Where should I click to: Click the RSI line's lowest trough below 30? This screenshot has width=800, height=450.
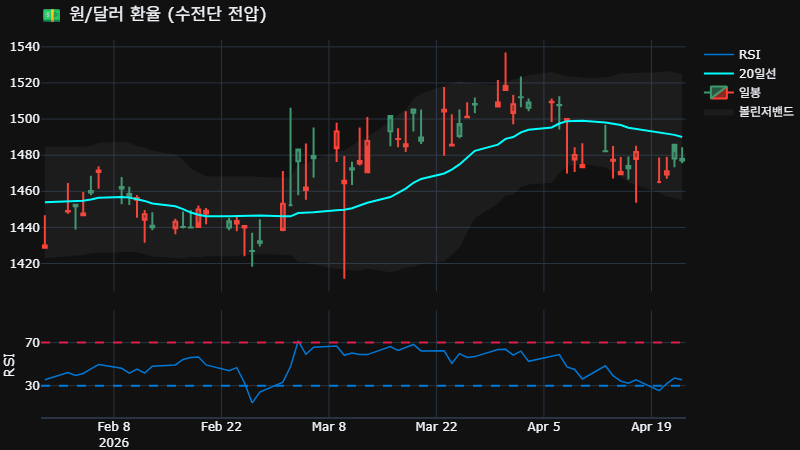coord(252,403)
